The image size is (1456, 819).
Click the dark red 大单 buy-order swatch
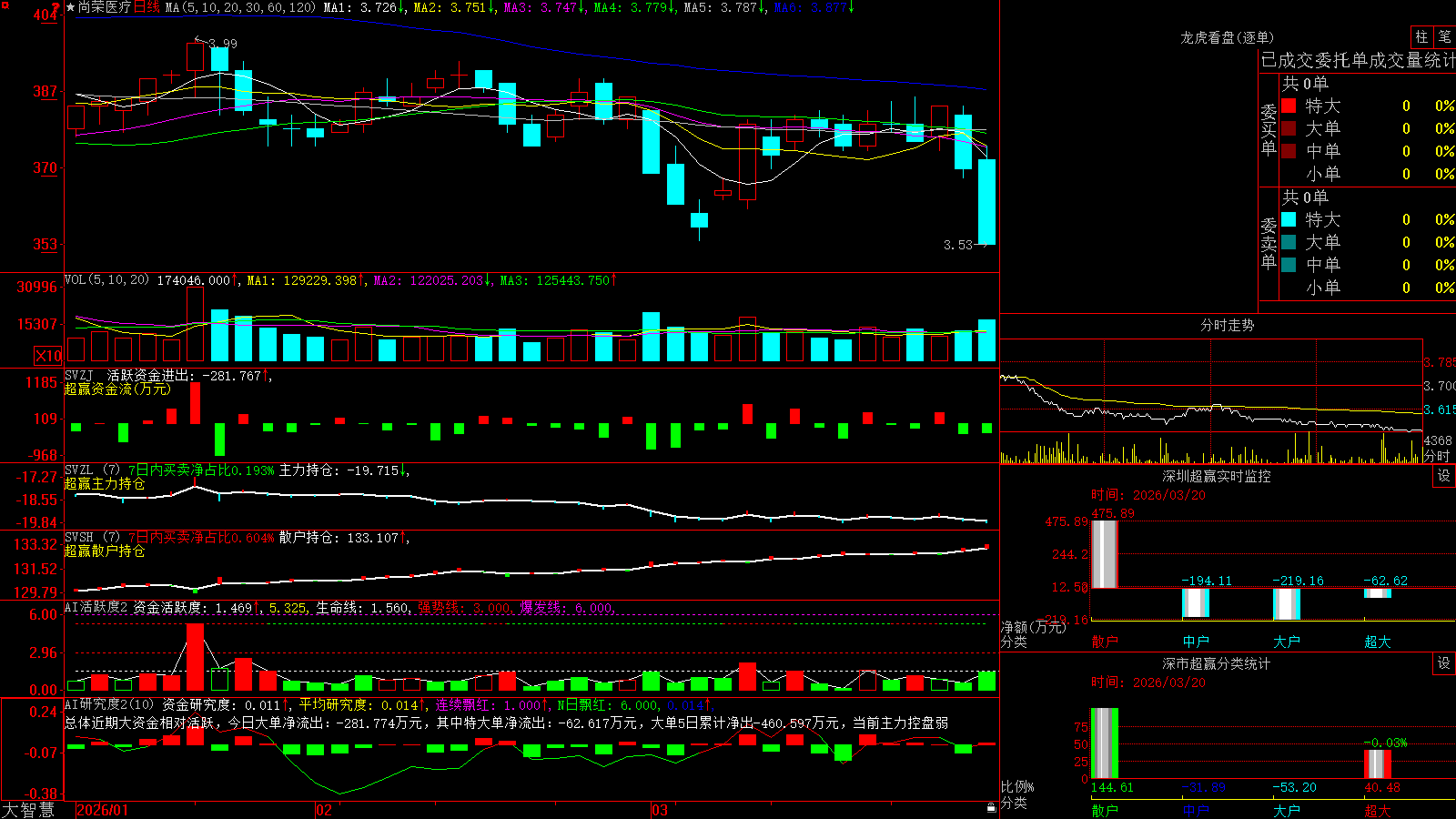[x=1289, y=128]
